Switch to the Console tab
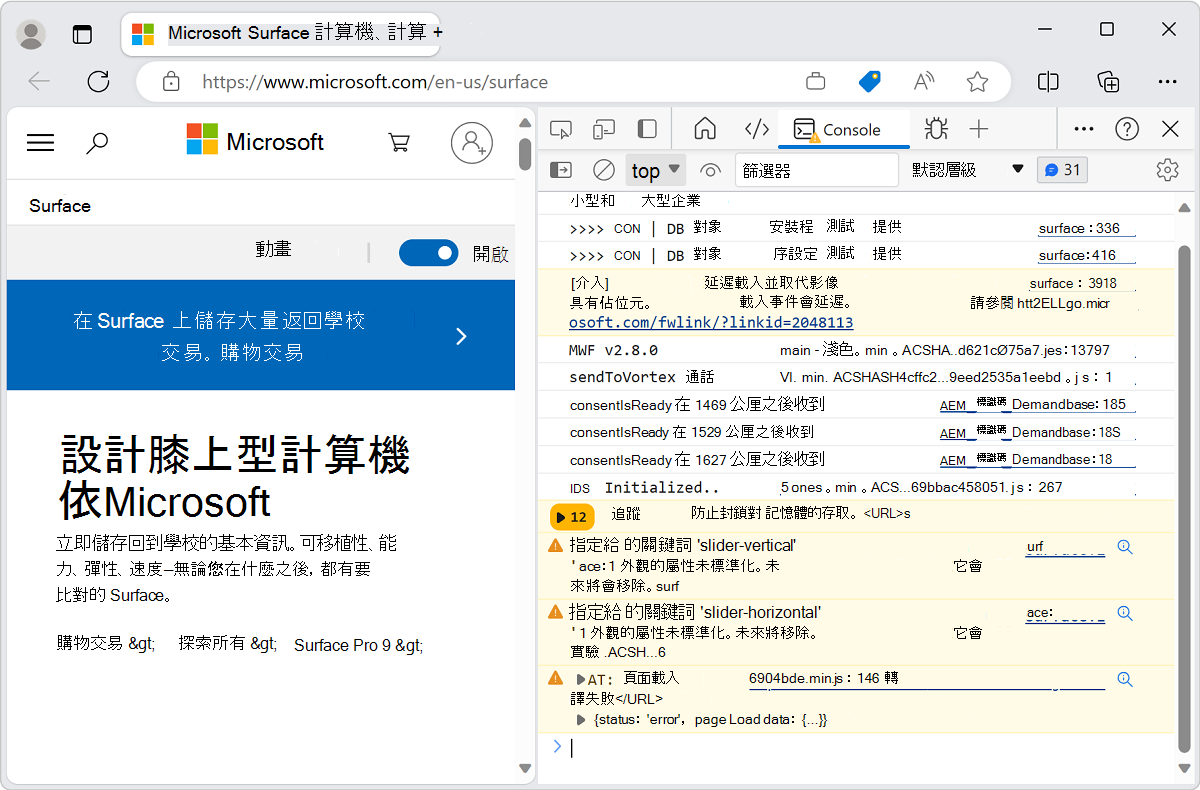Screen dimensions: 1200x790 click(x=846, y=128)
